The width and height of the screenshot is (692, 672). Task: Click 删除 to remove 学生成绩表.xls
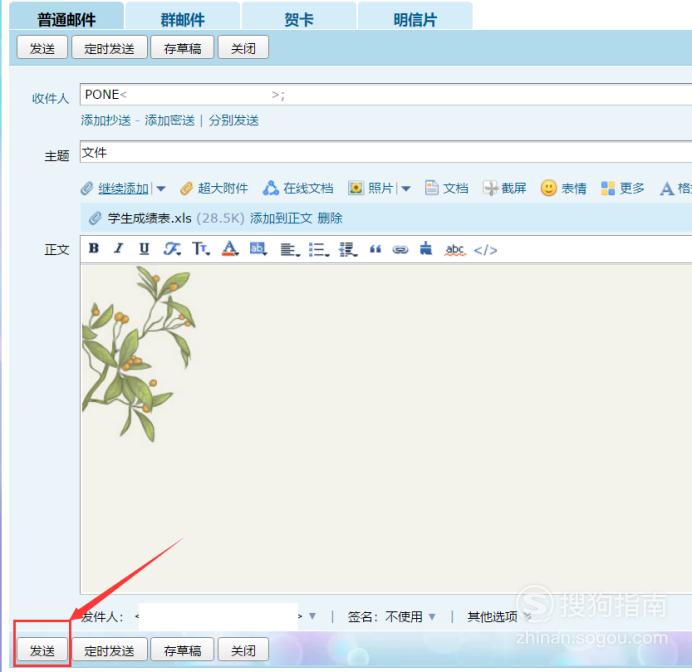pos(330,218)
